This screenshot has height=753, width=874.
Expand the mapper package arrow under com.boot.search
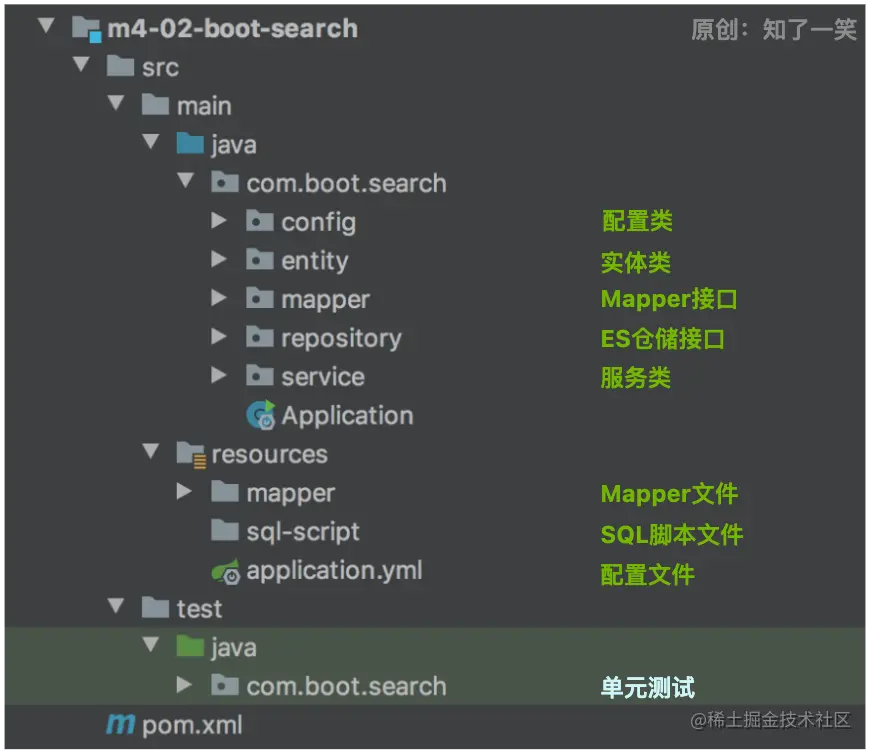pyautogui.click(x=218, y=298)
